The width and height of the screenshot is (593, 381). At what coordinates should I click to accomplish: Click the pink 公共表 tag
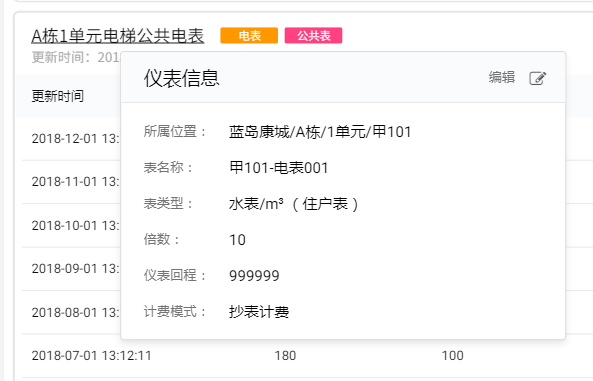pyautogui.click(x=314, y=36)
